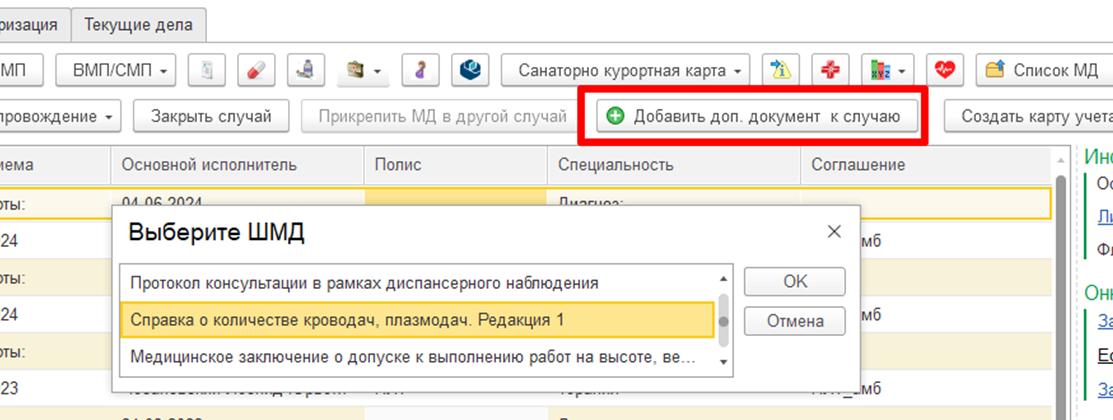
Task: Open the Санаторно курортная карта dropdown
Action: pos(625,70)
